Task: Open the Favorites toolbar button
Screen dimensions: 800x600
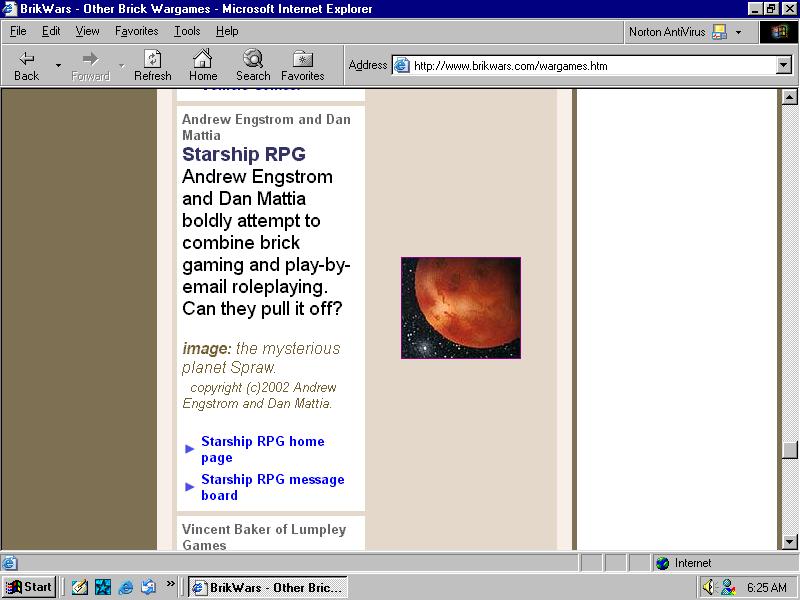Action: point(303,66)
